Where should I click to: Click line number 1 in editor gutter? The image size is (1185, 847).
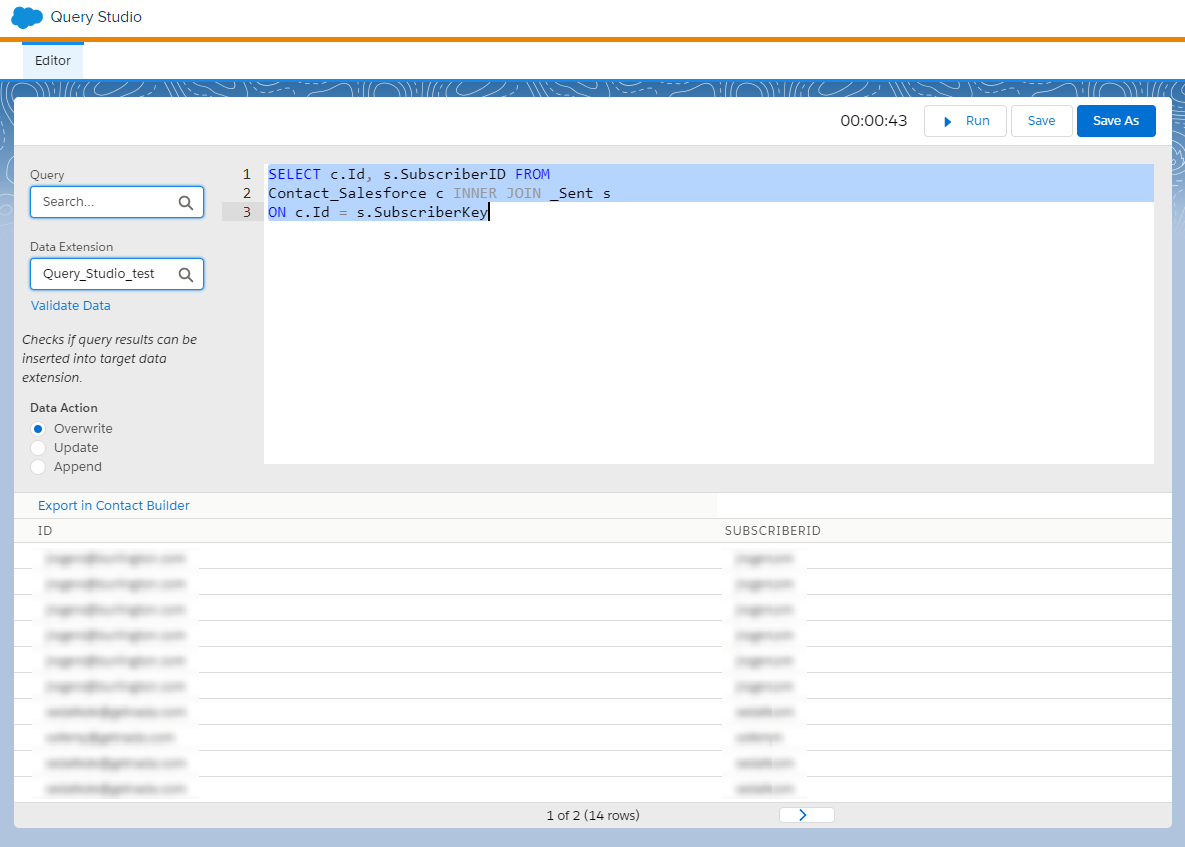click(246, 174)
